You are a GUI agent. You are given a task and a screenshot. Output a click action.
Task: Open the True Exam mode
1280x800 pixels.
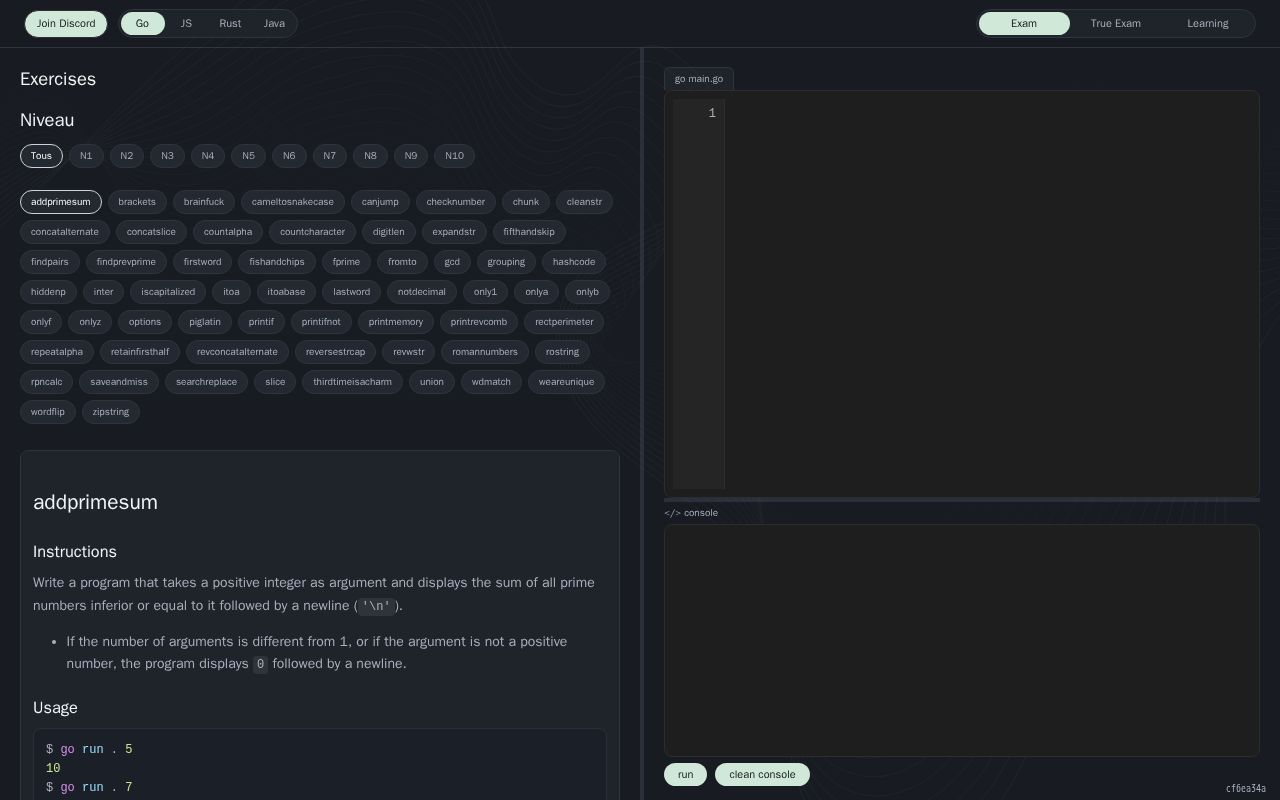pyautogui.click(x=1115, y=24)
